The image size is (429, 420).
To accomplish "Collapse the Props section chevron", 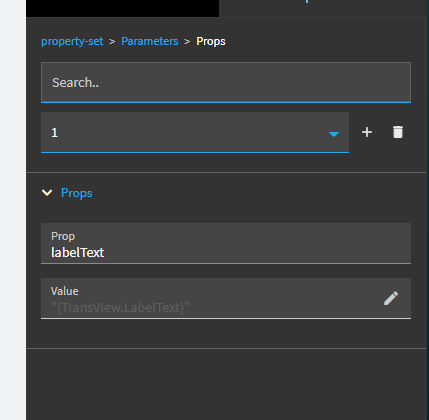I will (47, 193).
